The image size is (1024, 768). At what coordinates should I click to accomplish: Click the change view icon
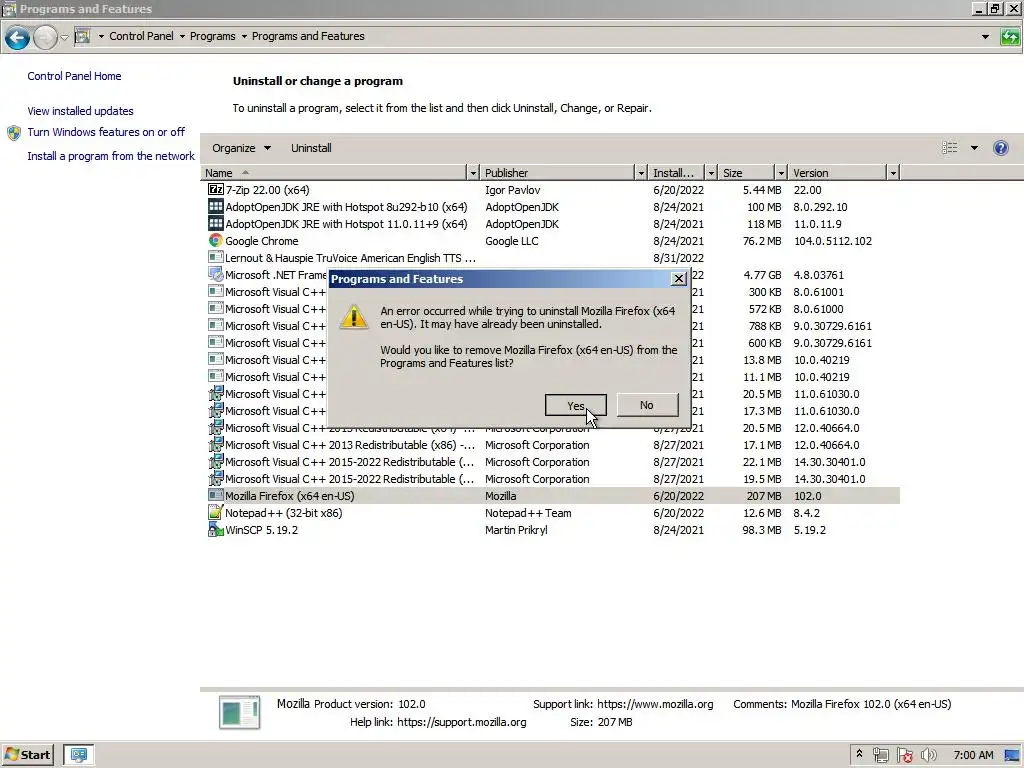950,148
